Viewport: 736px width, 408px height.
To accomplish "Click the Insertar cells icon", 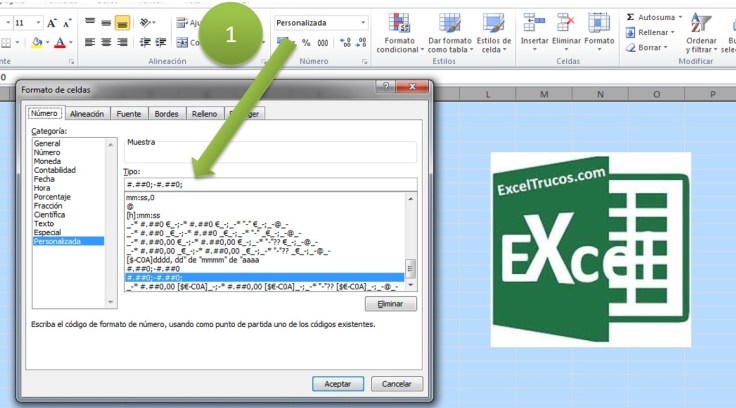I will click(534, 23).
